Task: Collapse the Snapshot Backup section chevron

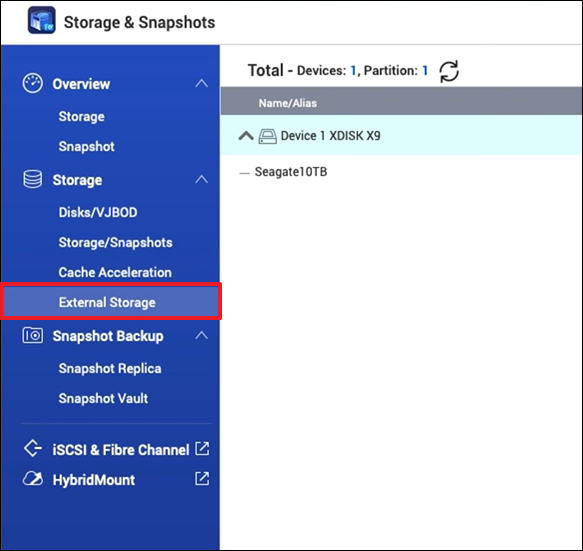Action: (x=202, y=335)
